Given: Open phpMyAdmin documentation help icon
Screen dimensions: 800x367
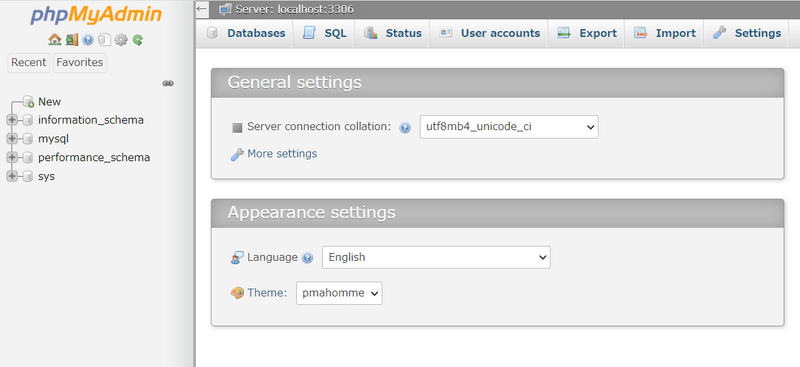Looking at the screenshot, I should tap(88, 39).
